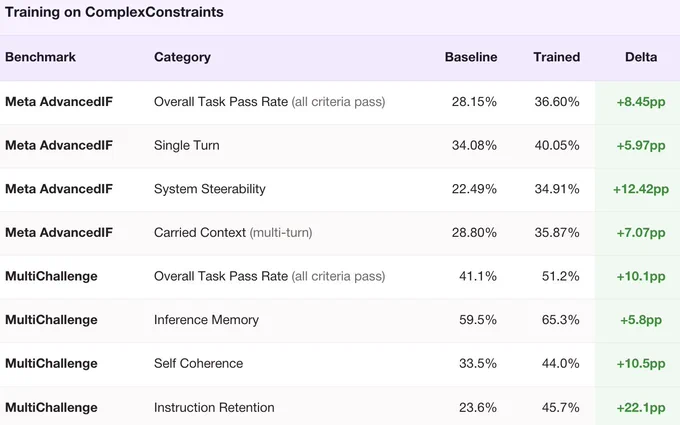The image size is (680, 425).
Task: Select the Baseline column header
Action: tap(471, 57)
